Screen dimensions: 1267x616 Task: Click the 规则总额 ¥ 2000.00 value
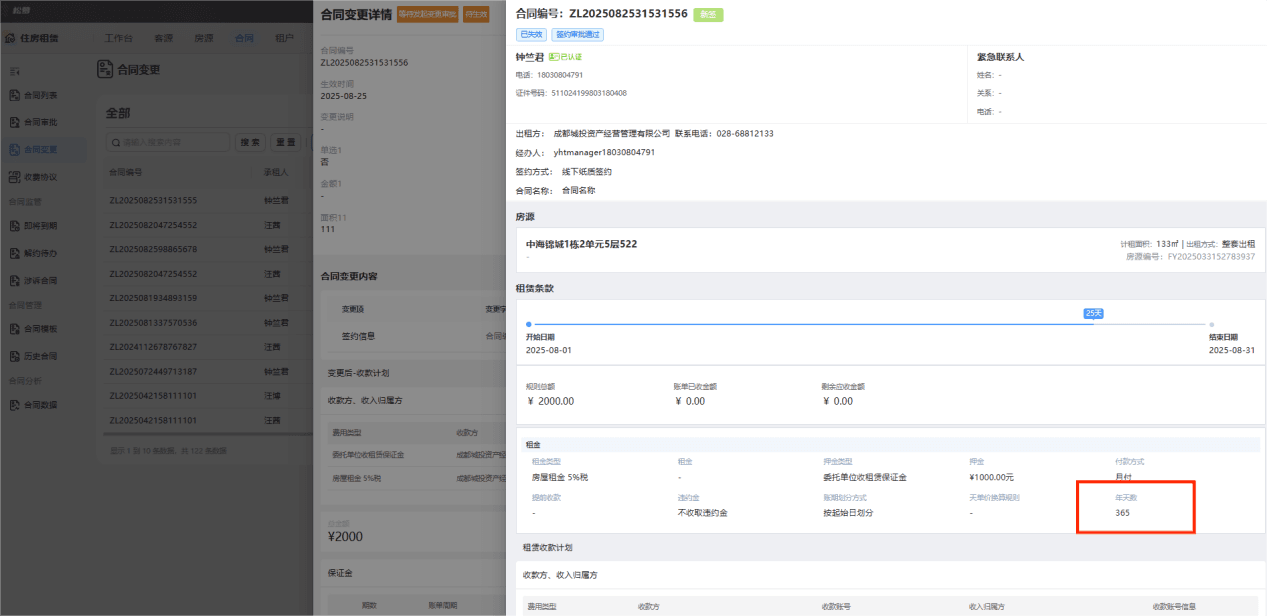(x=550, y=401)
